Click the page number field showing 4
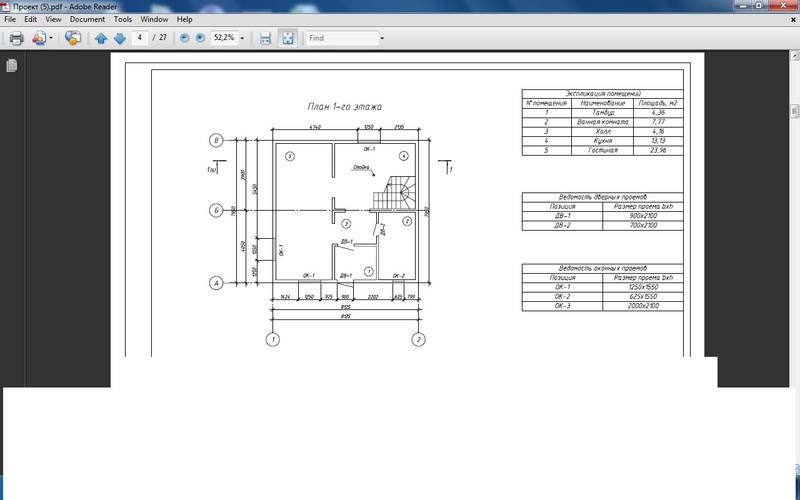This screenshot has width=800, height=500. (139, 38)
